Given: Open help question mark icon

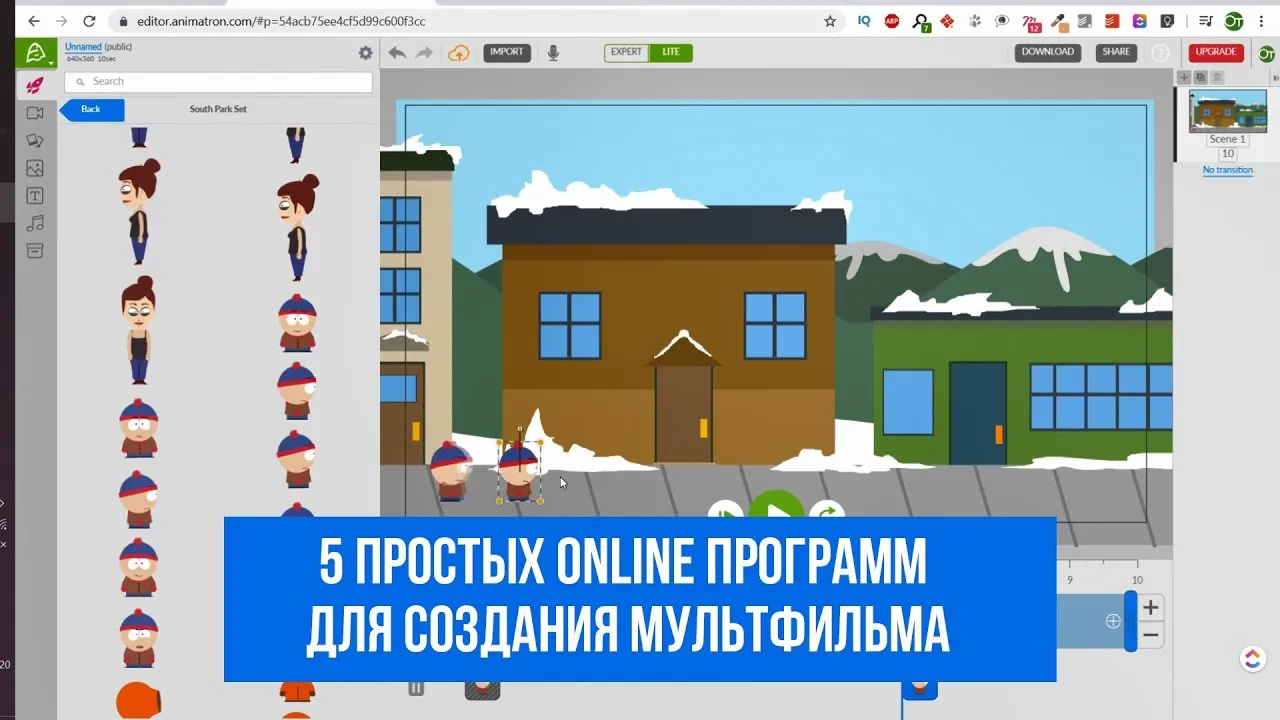Looking at the screenshot, I should point(1160,53).
